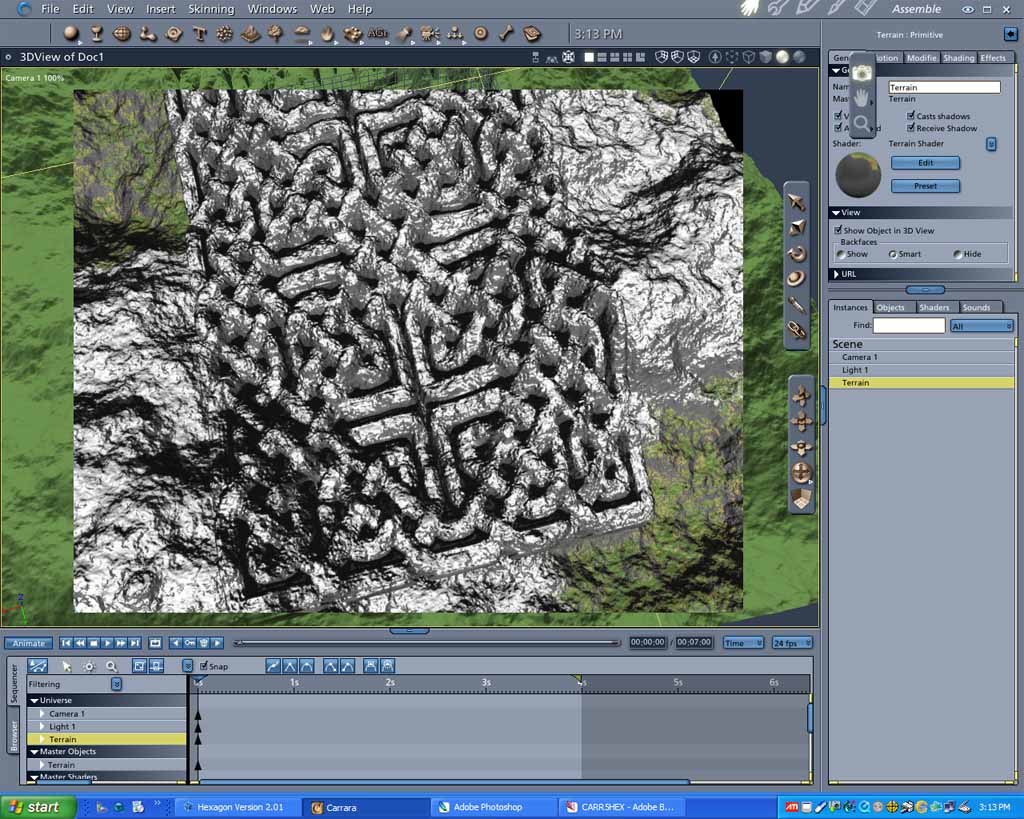Select the sphere primitive tool in toolbar

71,33
